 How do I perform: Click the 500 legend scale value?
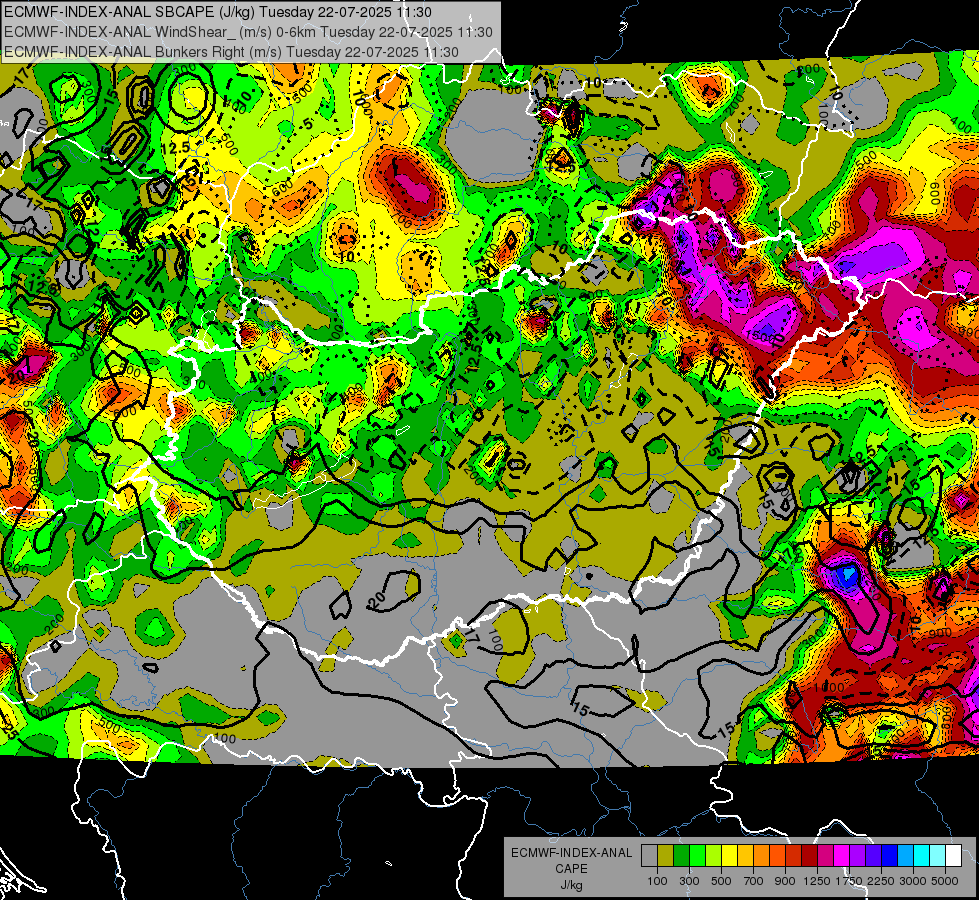(721, 881)
